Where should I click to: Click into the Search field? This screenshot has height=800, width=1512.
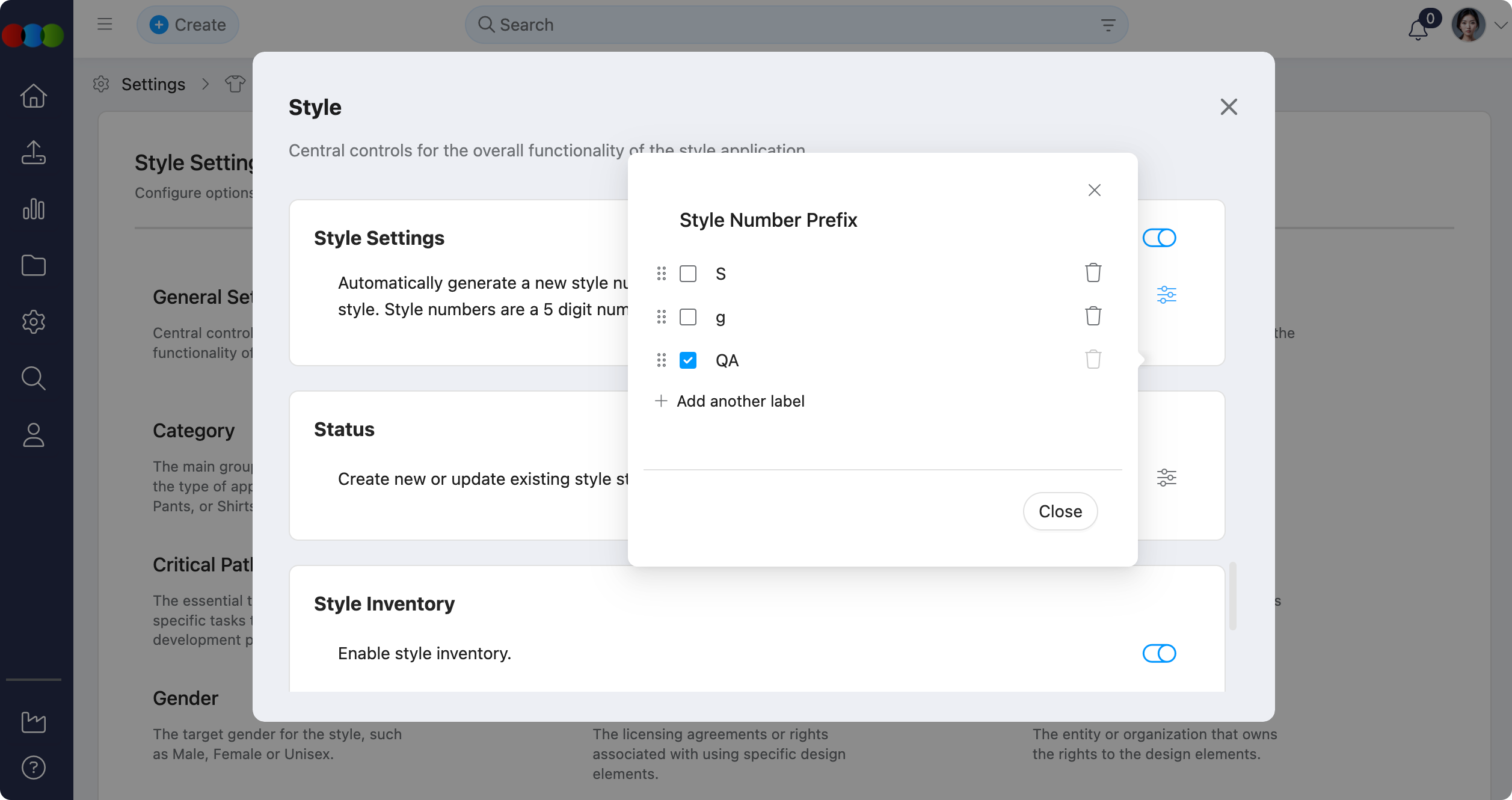[782, 25]
